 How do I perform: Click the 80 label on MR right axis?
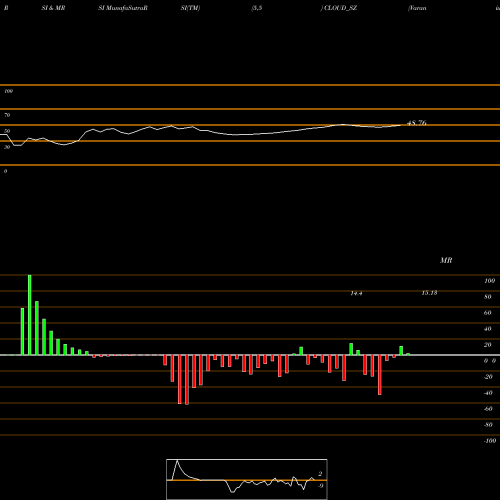click(488, 297)
